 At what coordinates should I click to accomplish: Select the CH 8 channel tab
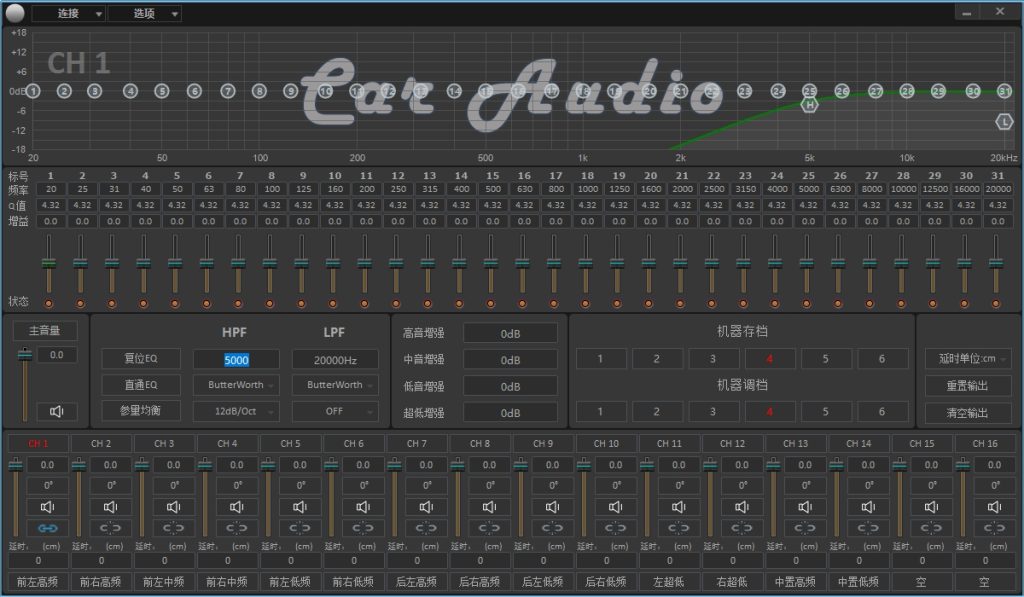pos(480,444)
